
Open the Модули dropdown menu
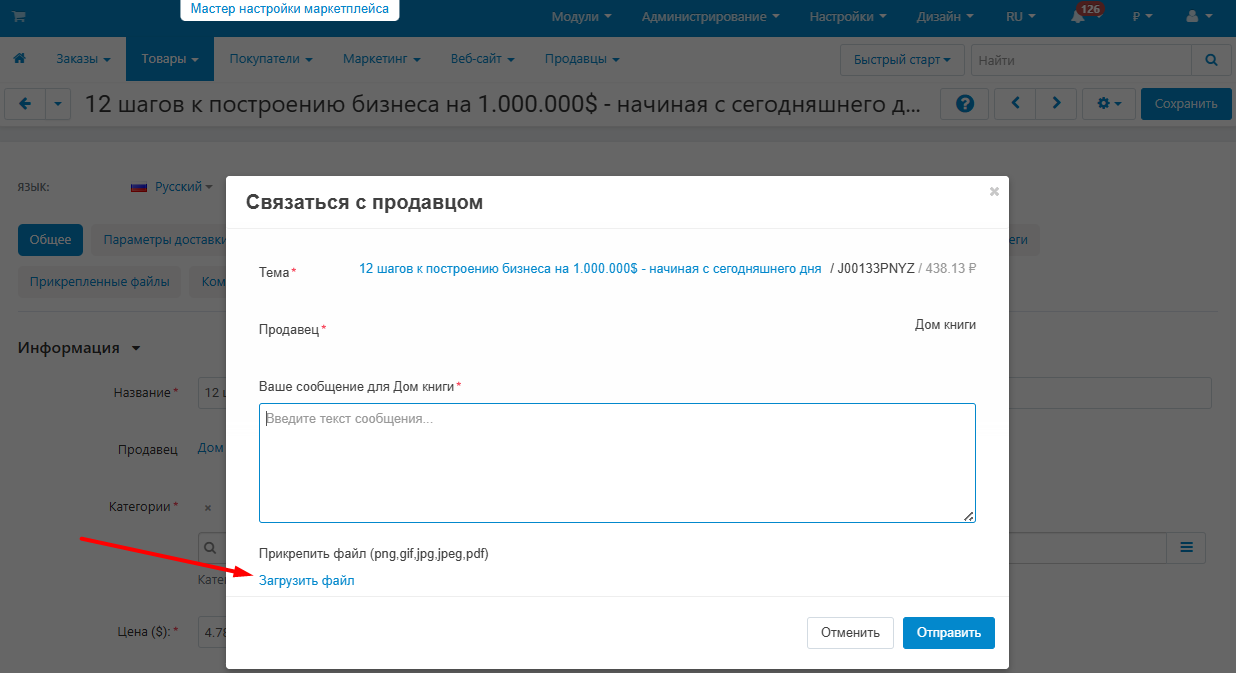[582, 17]
